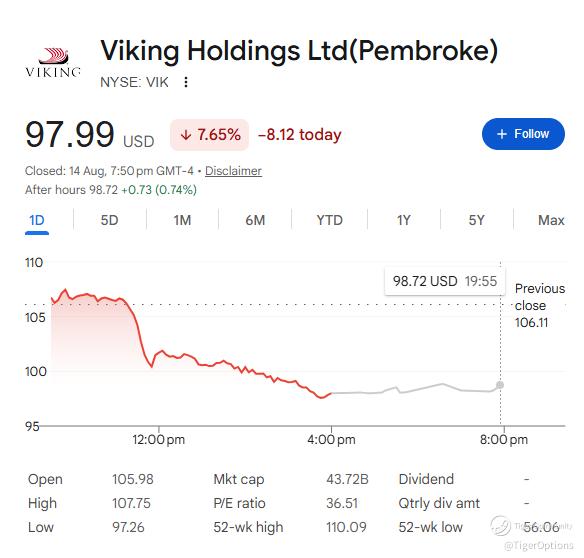This screenshot has width=584, height=558.
Task: Show the Max chart range
Action: point(551,220)
